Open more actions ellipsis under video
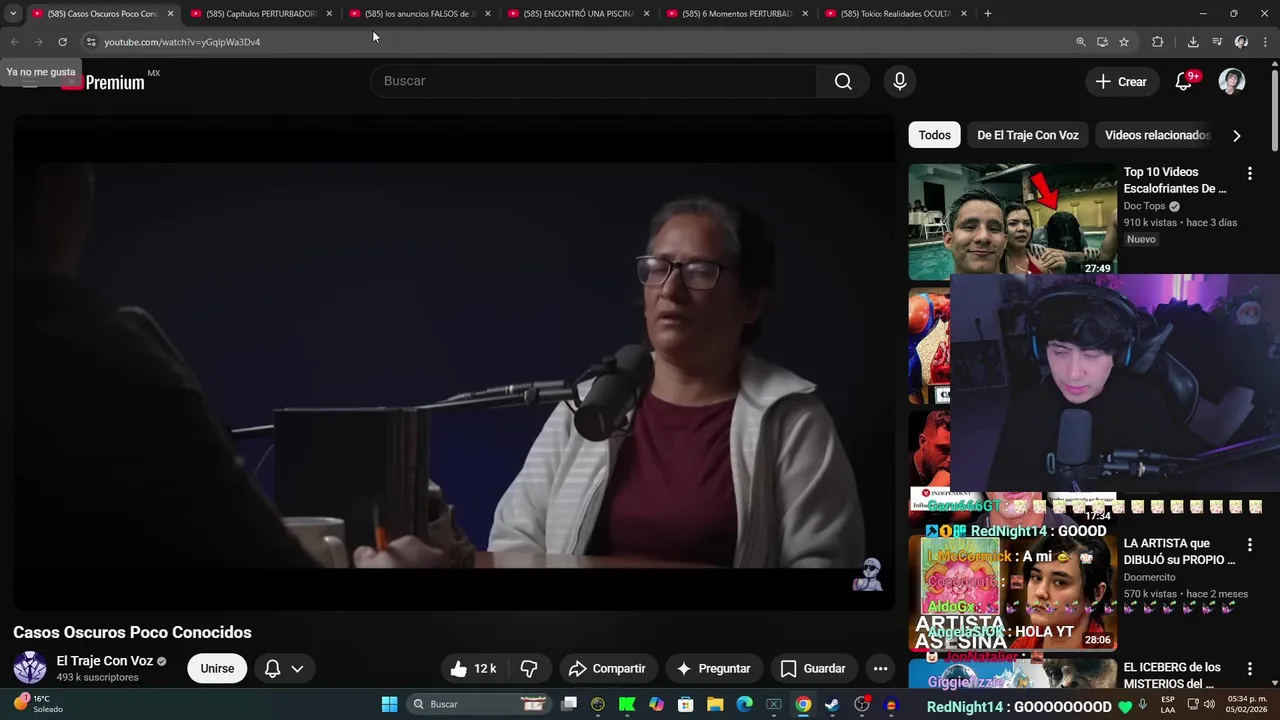Viewport: 1280px width, 720px height. click(x=880, y=669)
